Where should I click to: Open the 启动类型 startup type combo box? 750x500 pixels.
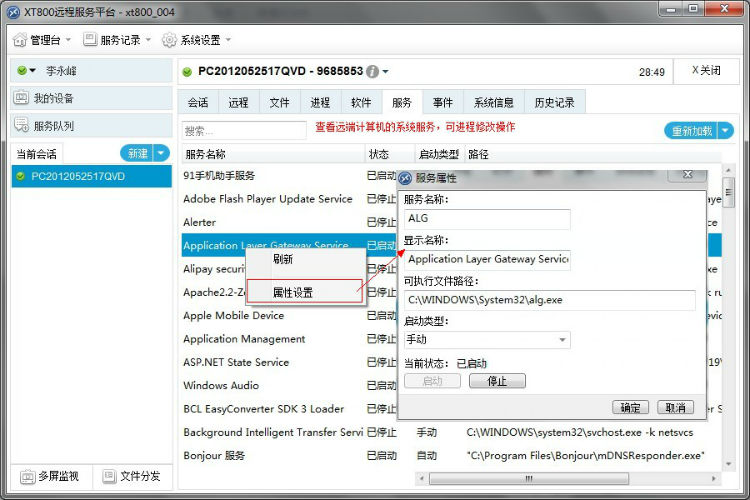click(486, 340)
